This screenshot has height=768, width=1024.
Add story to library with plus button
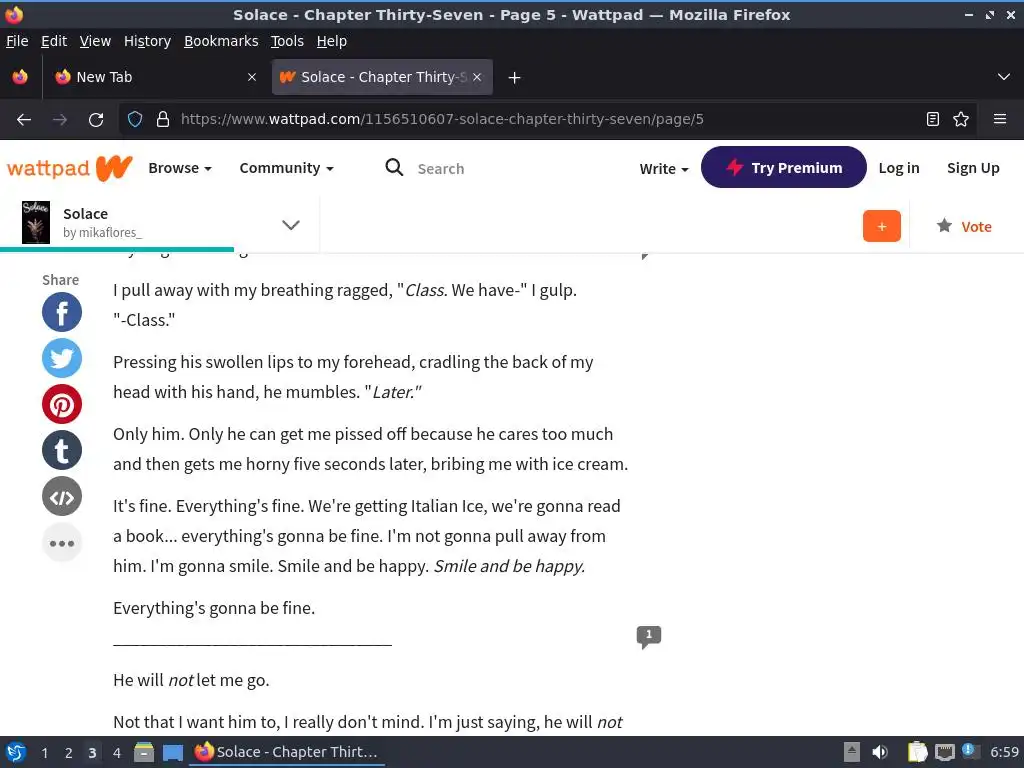tap(882, 226)
